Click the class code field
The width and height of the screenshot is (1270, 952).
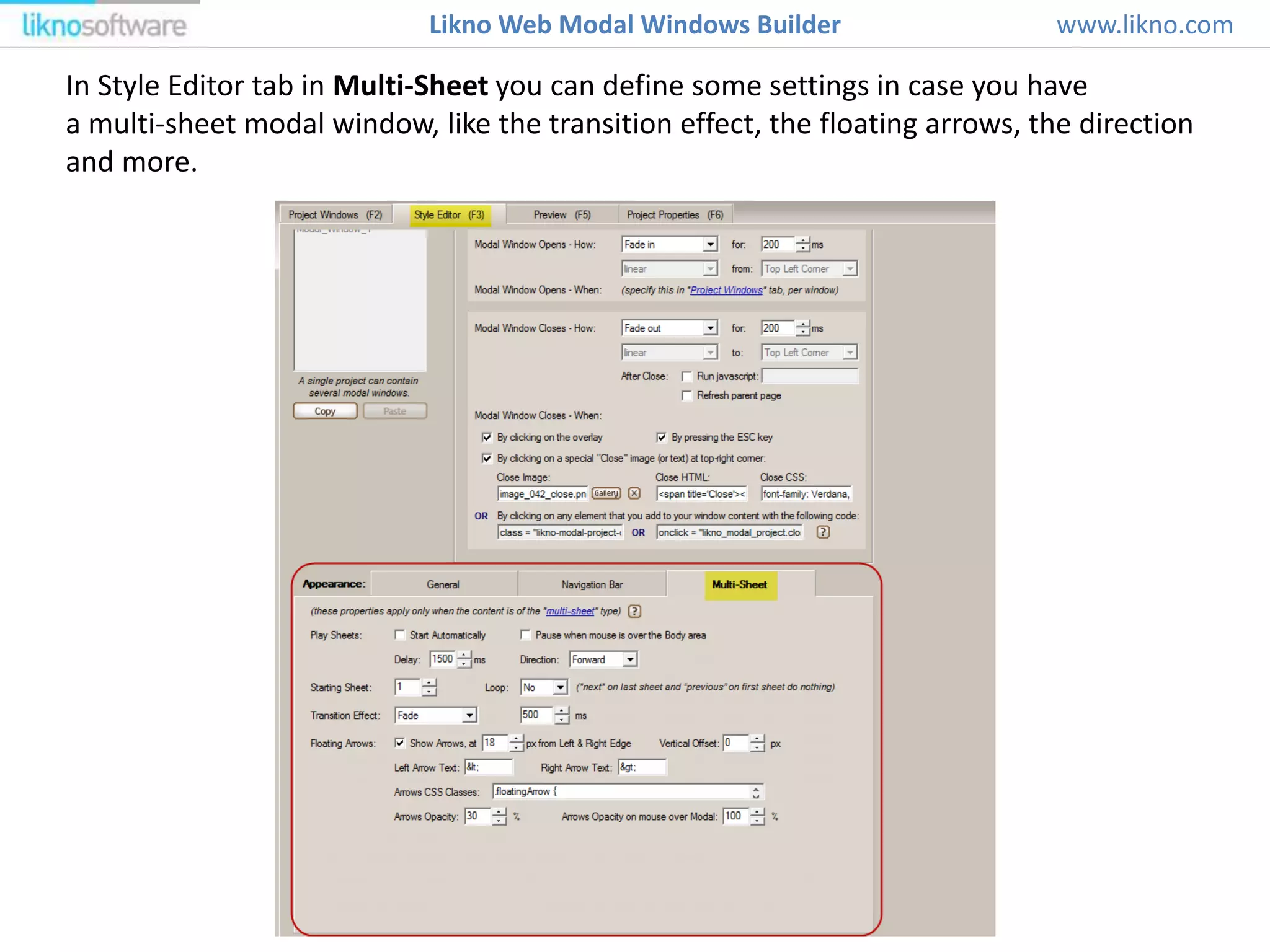(x=560, y=532)
